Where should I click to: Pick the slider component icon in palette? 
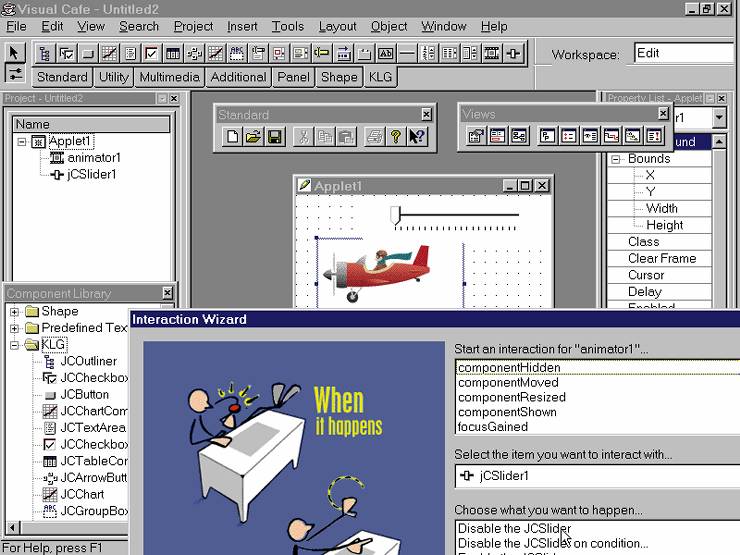[513, 53]
